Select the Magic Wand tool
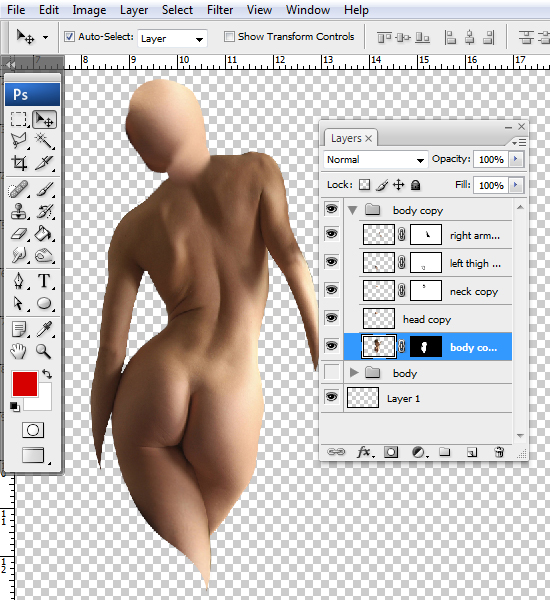 click(x=44, y=141)
